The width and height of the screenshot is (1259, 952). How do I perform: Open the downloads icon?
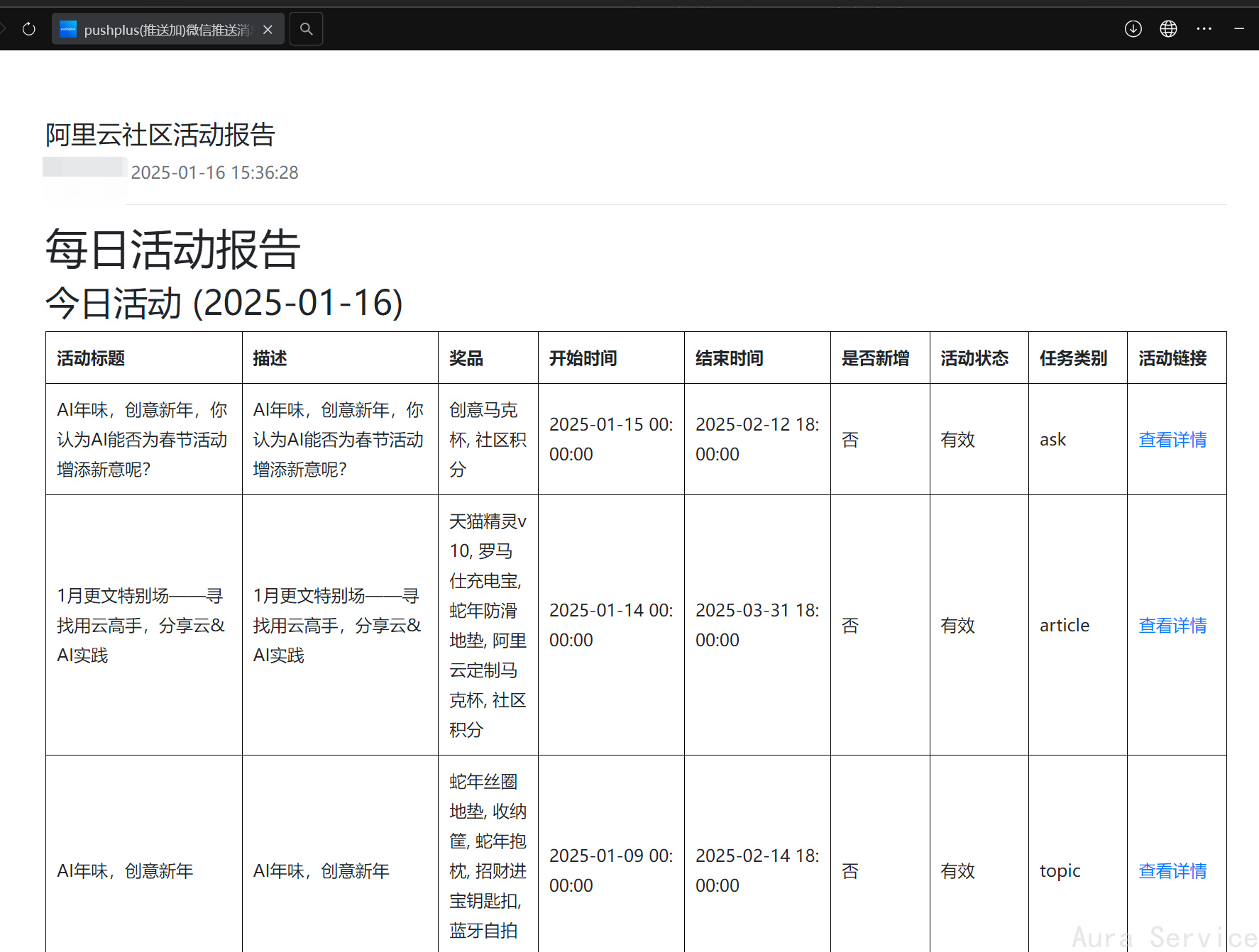click(x=1133, y=29)
